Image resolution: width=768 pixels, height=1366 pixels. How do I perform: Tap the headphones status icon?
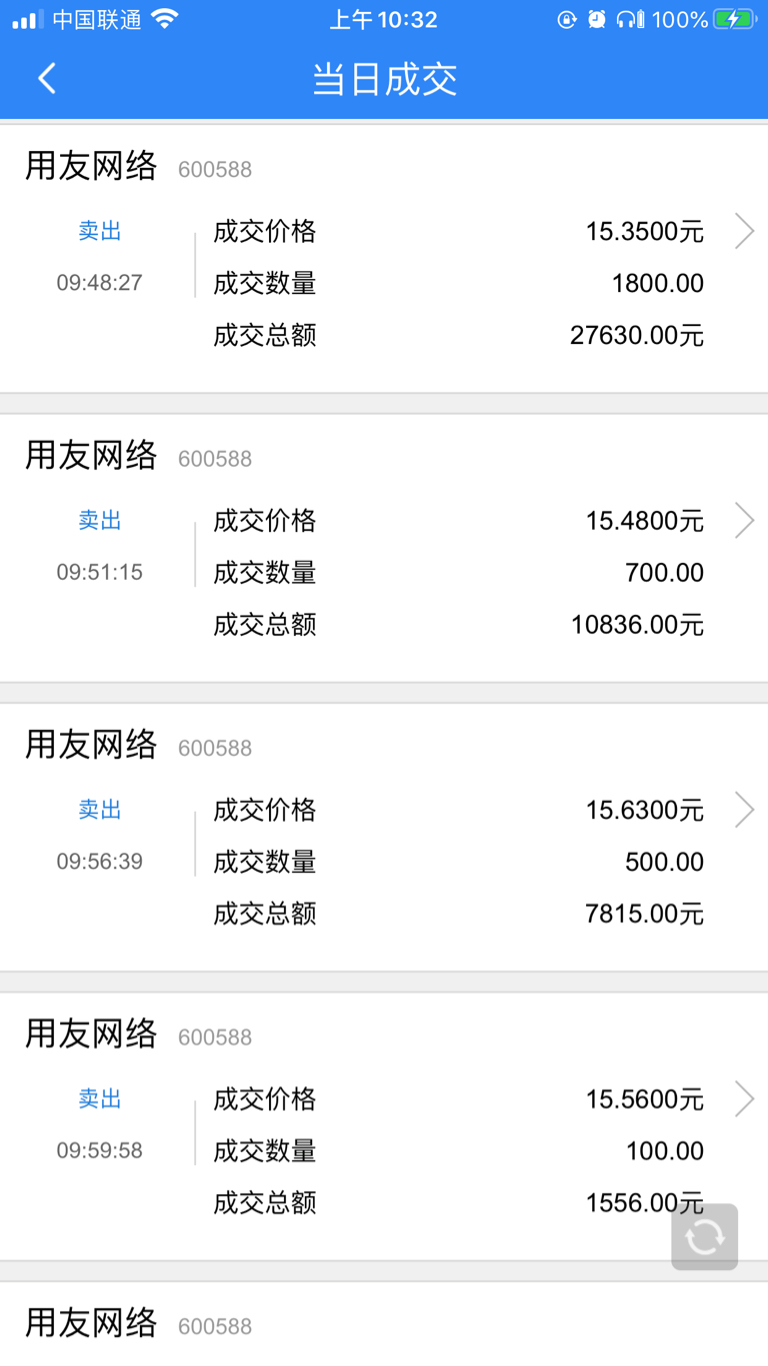pyautogui.click(x=630, y=19)
